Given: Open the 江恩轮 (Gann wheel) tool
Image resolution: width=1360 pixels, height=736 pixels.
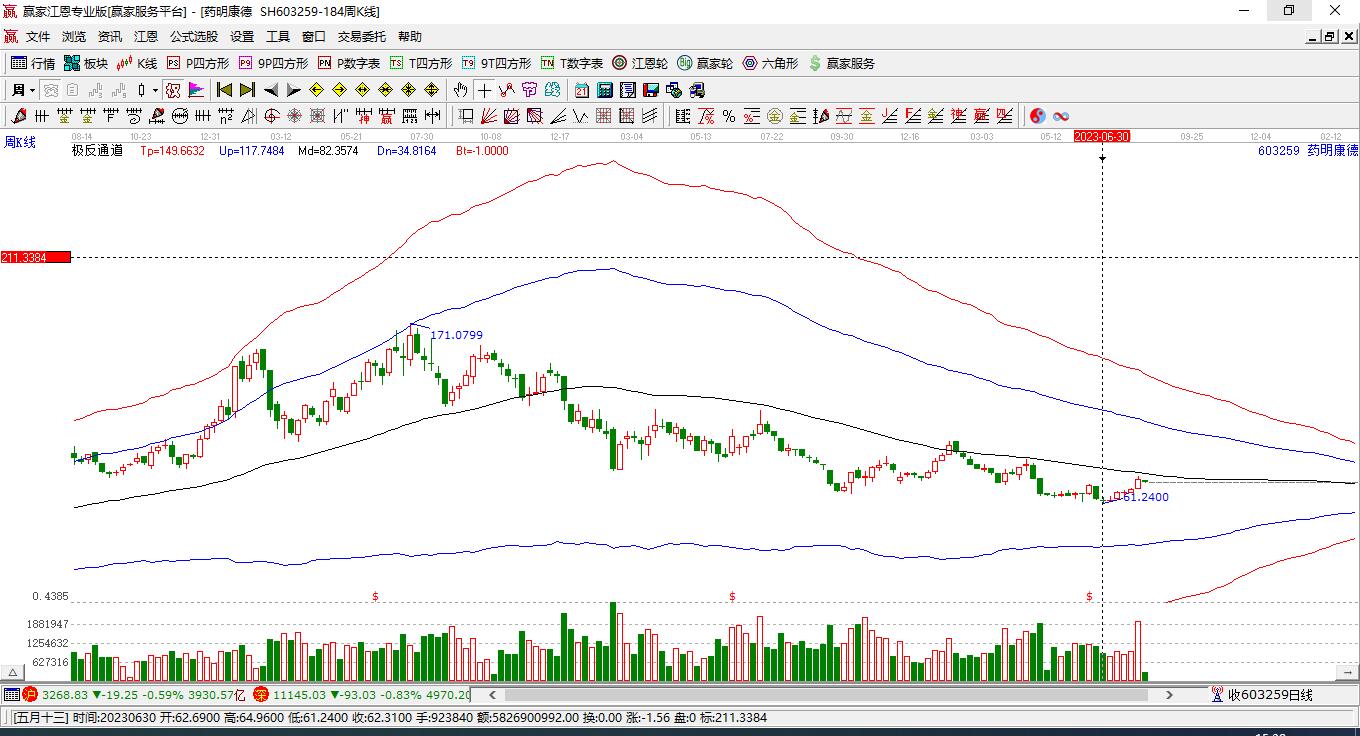Looking at the screenshot, I should pyautogui.click(x=640, y=63).
